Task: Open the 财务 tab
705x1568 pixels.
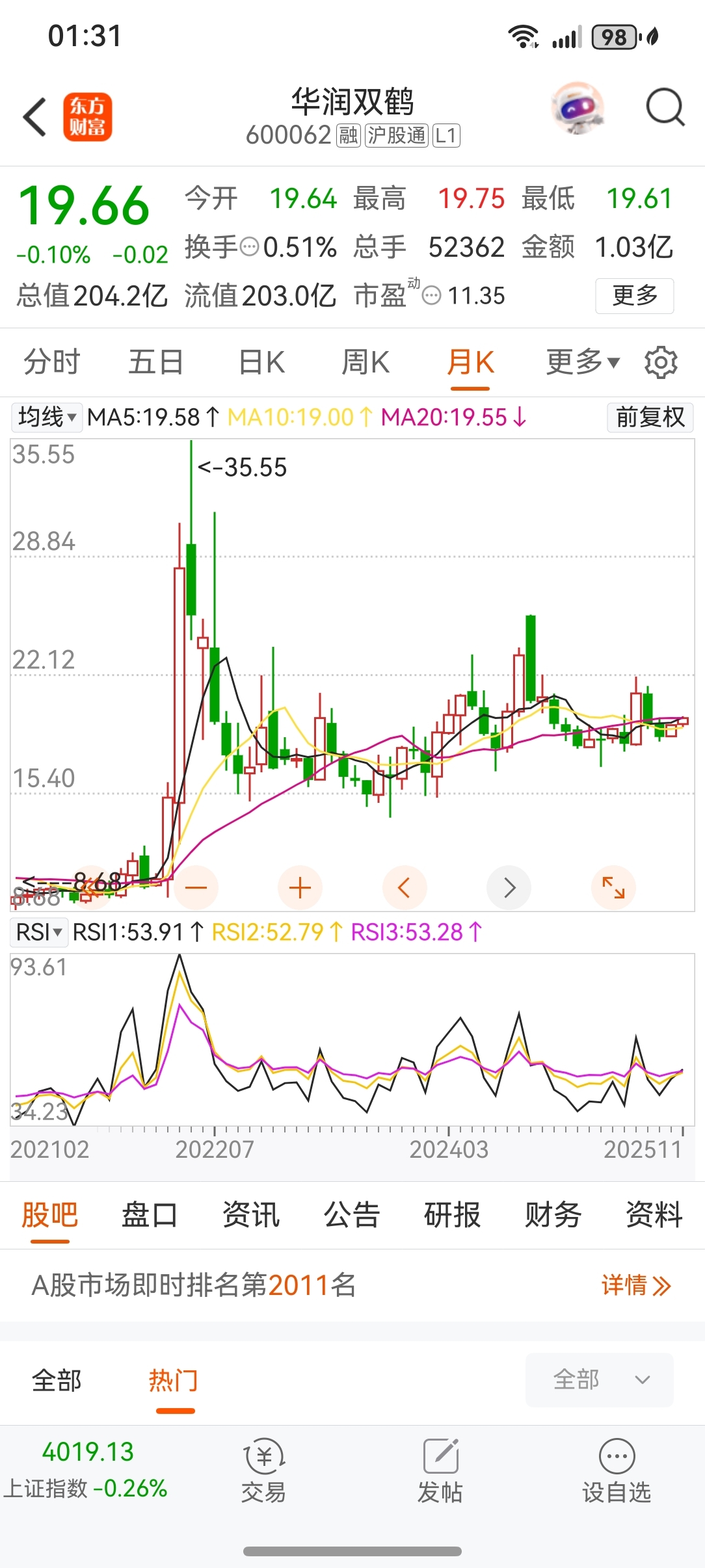Action: click(553, 1214)
